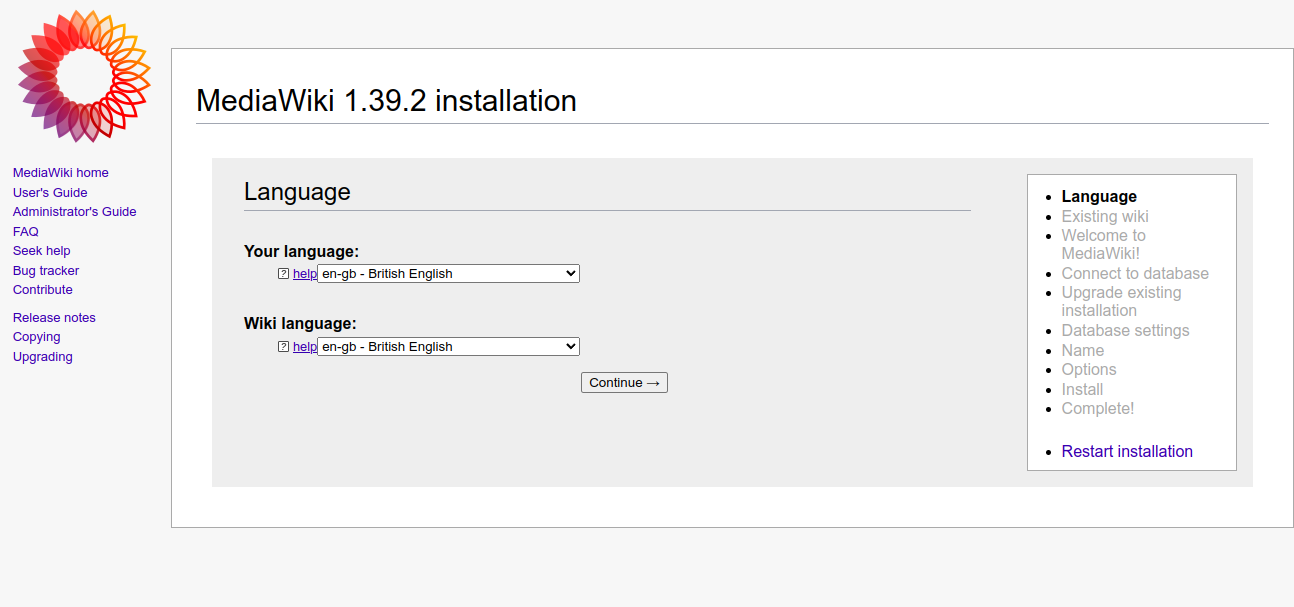The width and height of the screenshot is (1294, 607).
Task: Open the FAQ sidebar link
Action: point(25,232)
